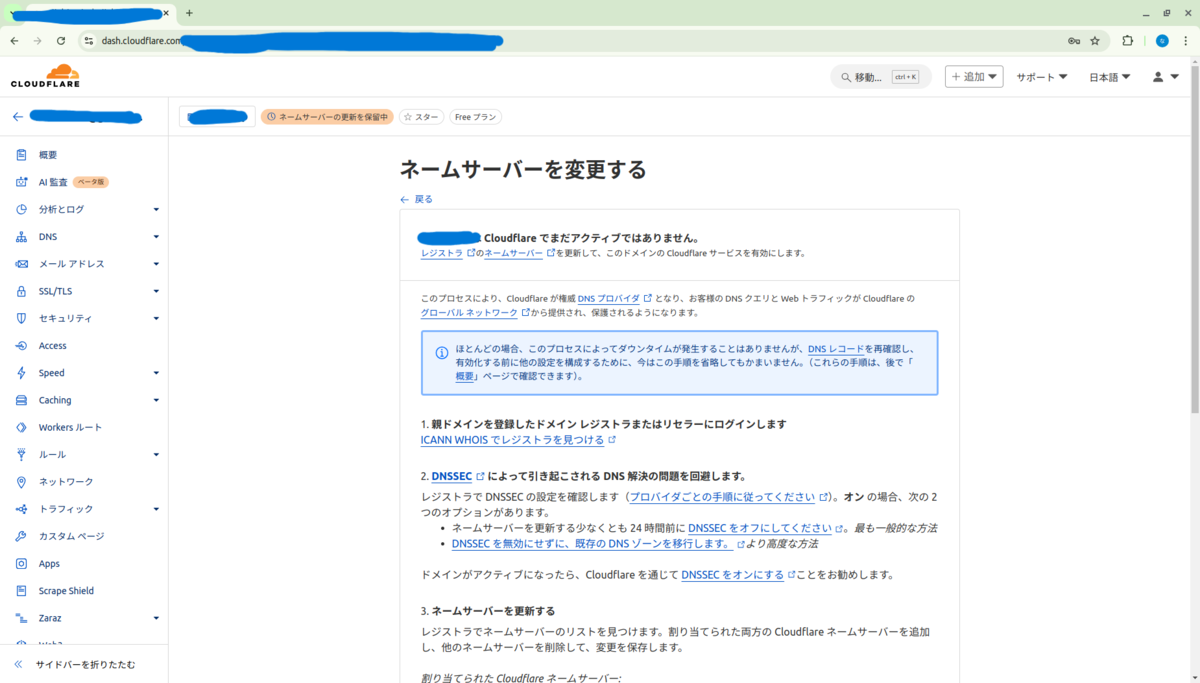Viewport: 1200px width, 683px height.
Task: Bookmark this page with the star icon
Action: [x=1095, y=41]
